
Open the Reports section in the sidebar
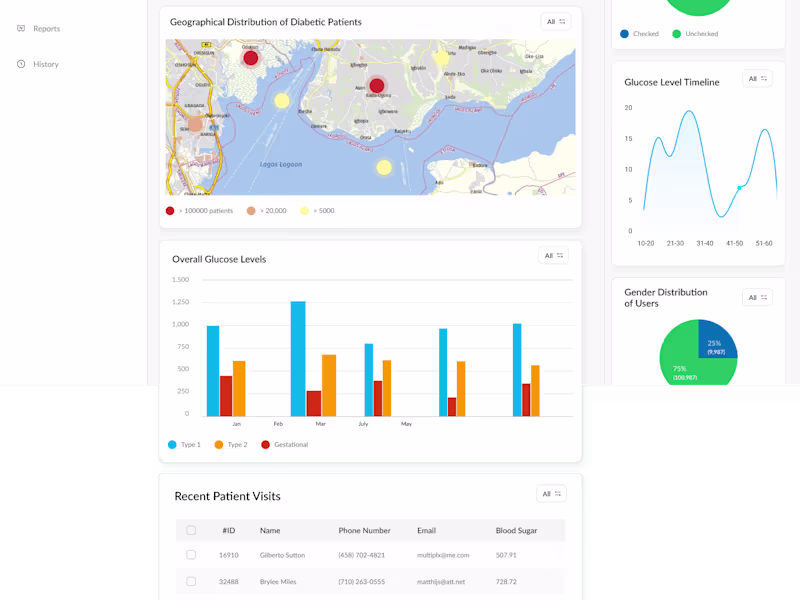point(40,28)
